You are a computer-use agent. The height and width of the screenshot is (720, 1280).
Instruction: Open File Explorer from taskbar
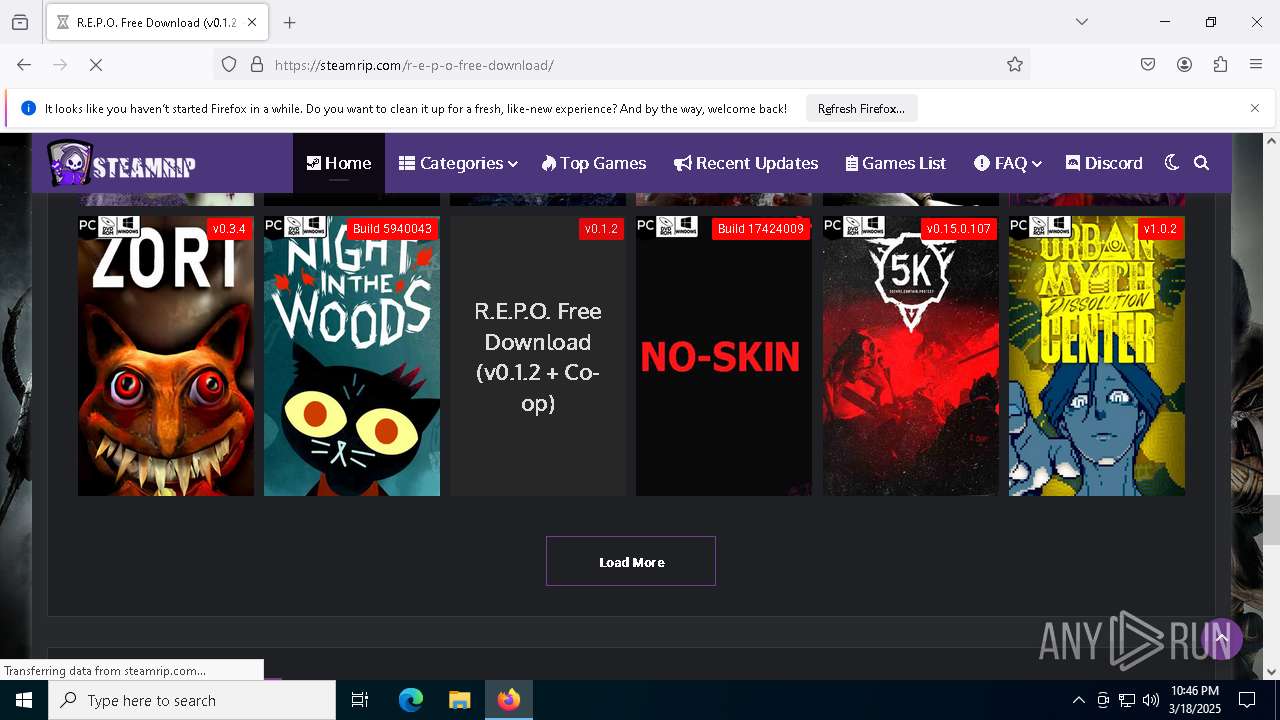pyautogui.click(x=459, y=700)
